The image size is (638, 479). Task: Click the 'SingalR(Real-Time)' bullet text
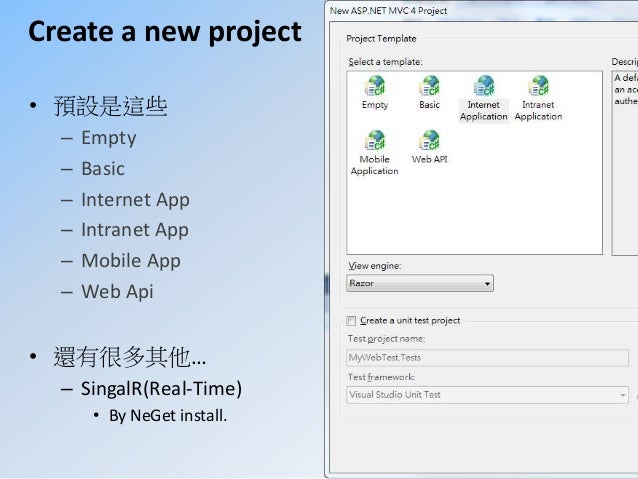click(x=162, y=389)
